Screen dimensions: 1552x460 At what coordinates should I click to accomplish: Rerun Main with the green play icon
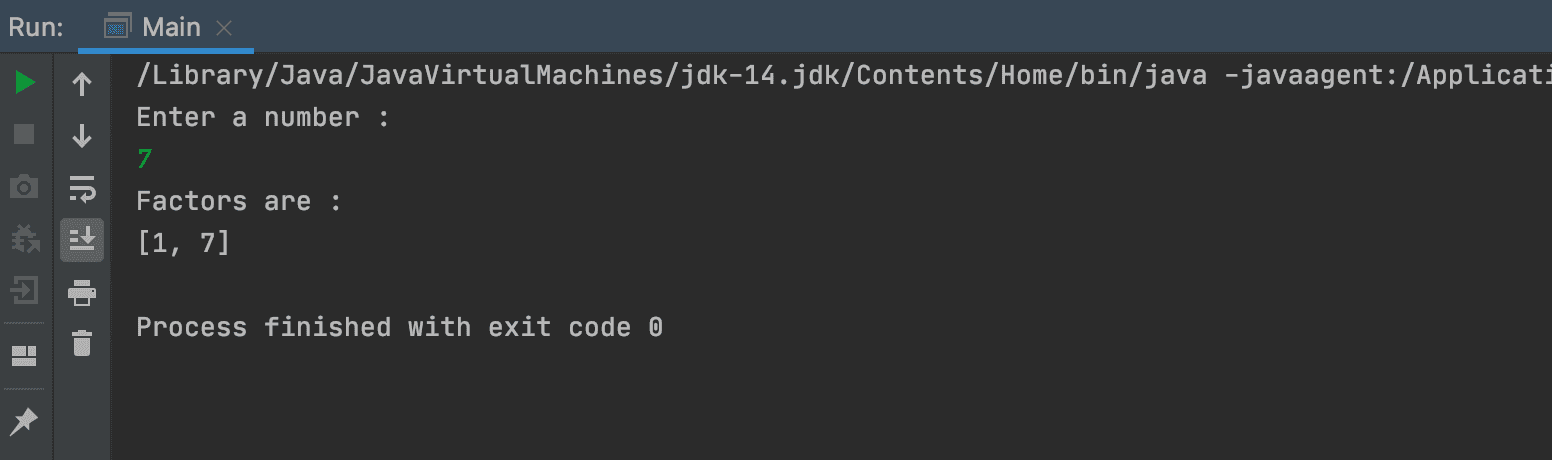(25, 83)
